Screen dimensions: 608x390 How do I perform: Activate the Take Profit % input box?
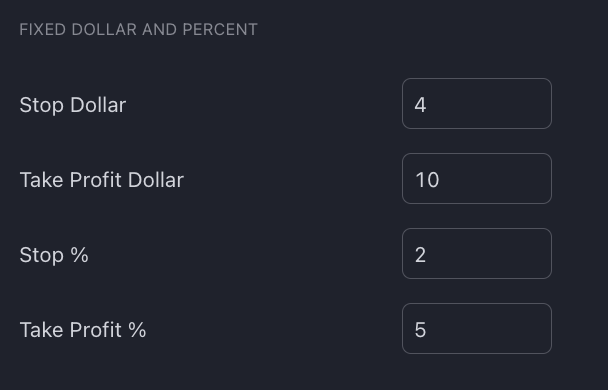pos(477,328)
